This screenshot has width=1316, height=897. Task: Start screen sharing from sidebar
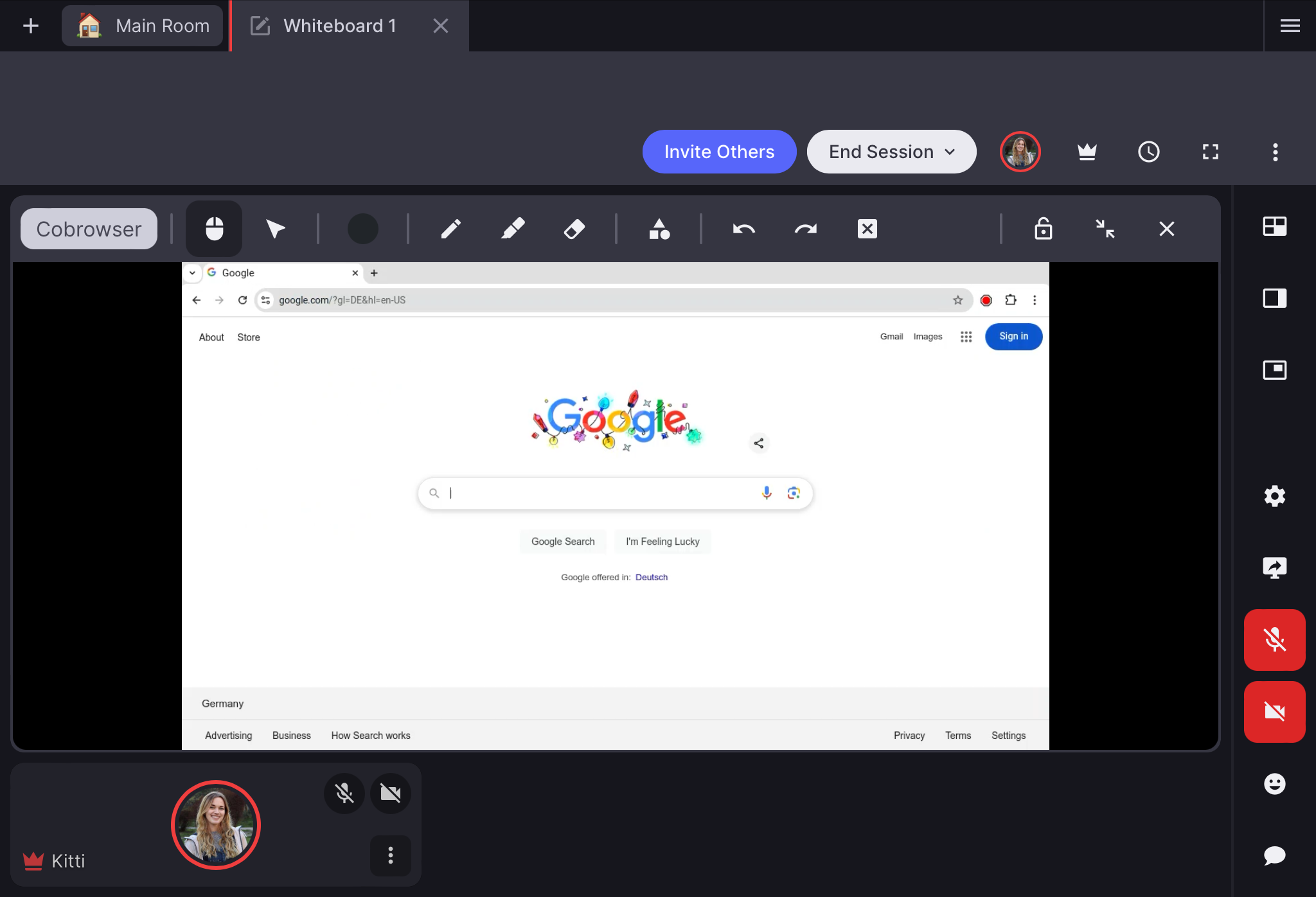1274,568
